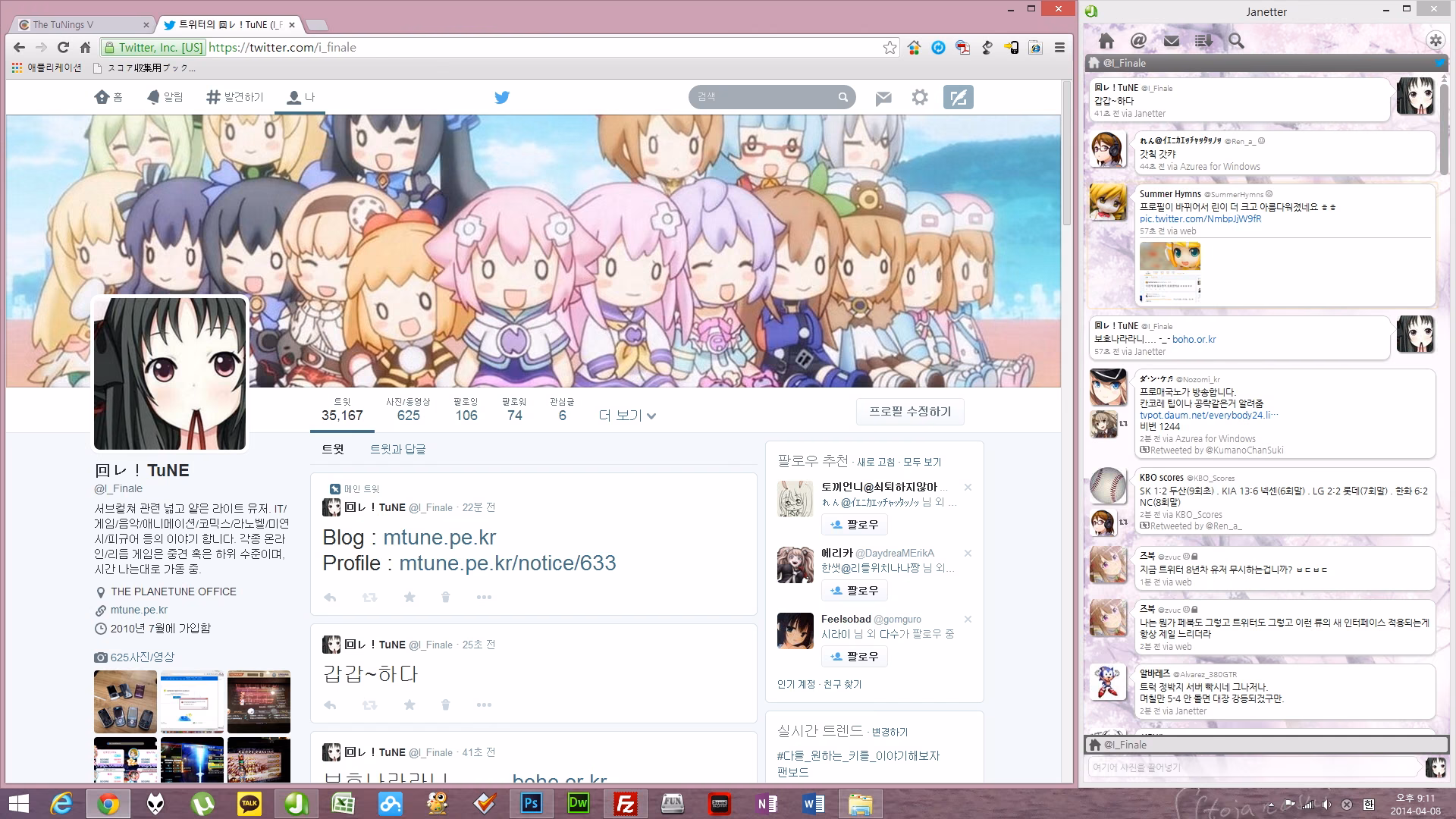The width and height of the screenshot is (1456, 819).
Task: Open Twitter settings gear dropdown
Action: 919,97
